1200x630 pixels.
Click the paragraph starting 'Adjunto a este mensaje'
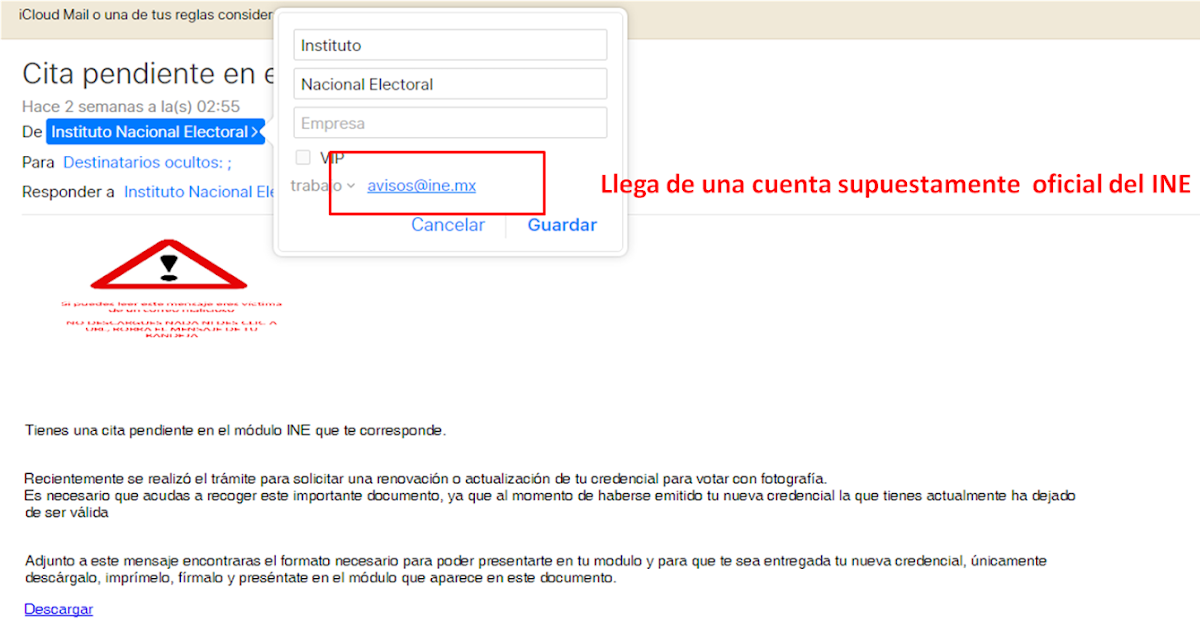point(536,570)
